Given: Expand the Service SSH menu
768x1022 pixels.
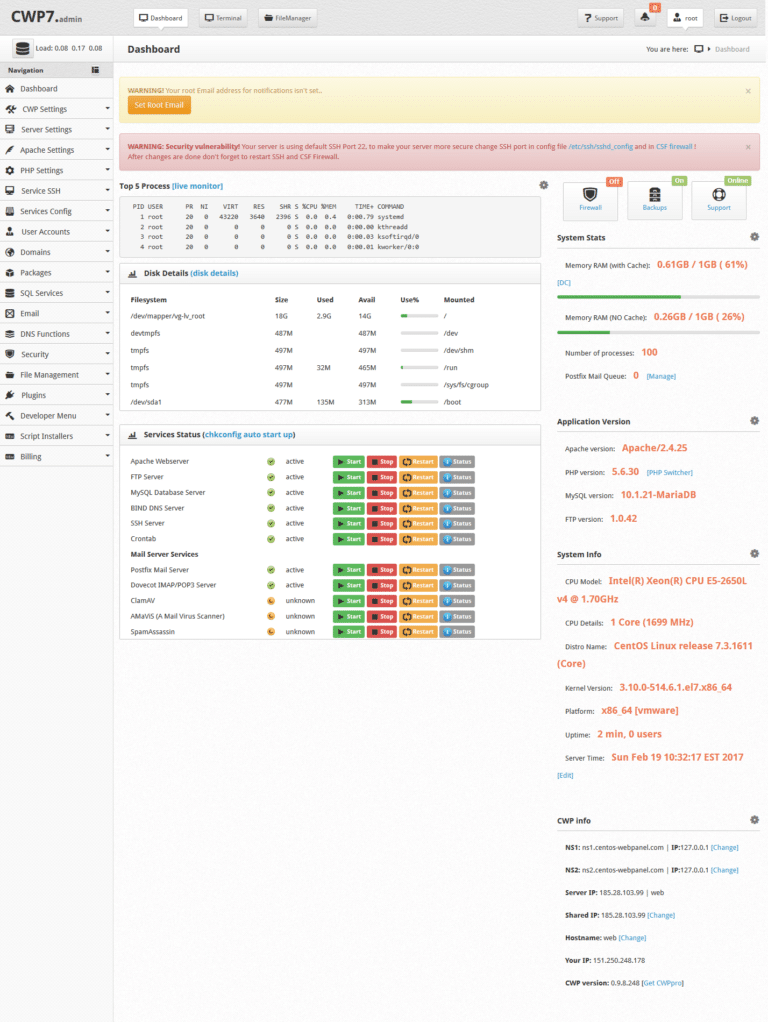Looking at the screenshot, I should (x=57, y=190).
